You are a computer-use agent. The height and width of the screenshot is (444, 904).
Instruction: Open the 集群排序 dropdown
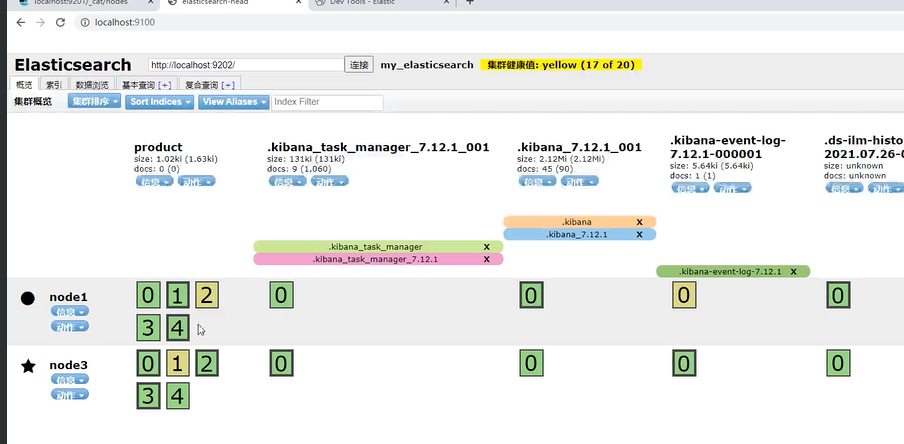coord(94,101)
